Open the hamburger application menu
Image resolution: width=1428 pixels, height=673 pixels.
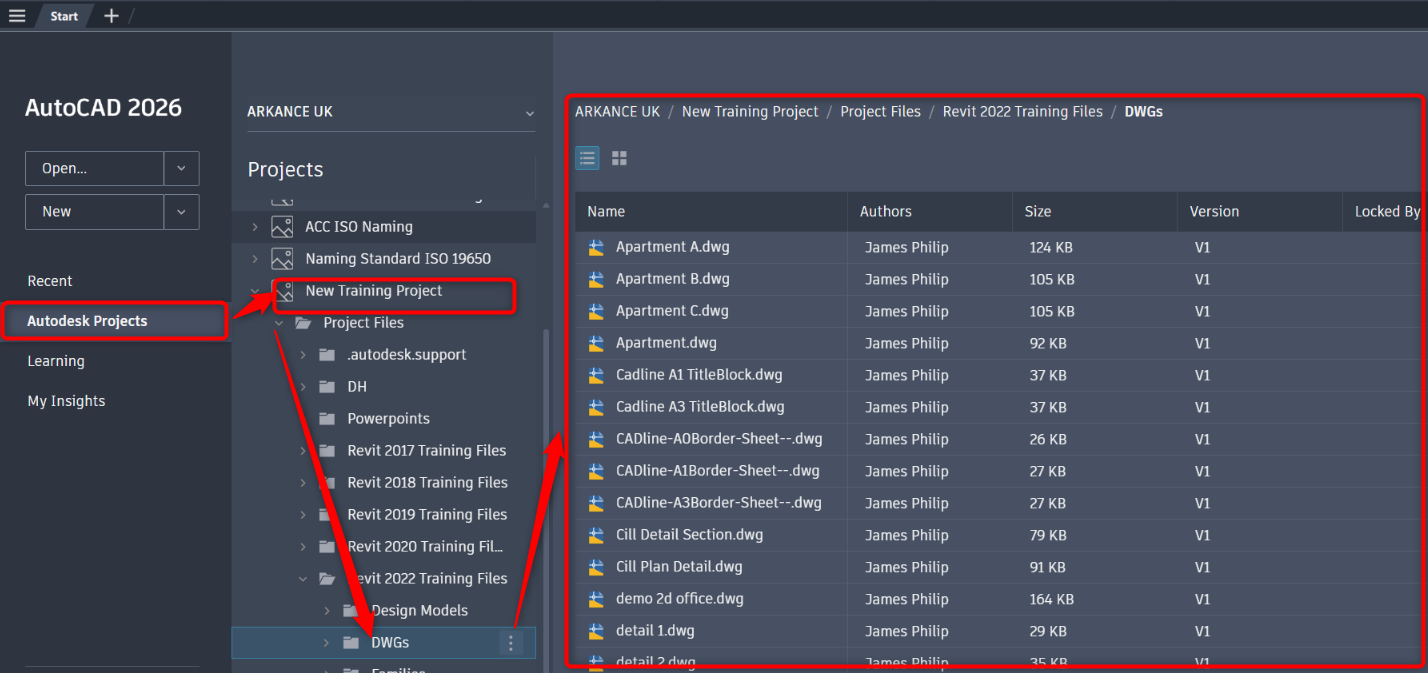point(17,16)
